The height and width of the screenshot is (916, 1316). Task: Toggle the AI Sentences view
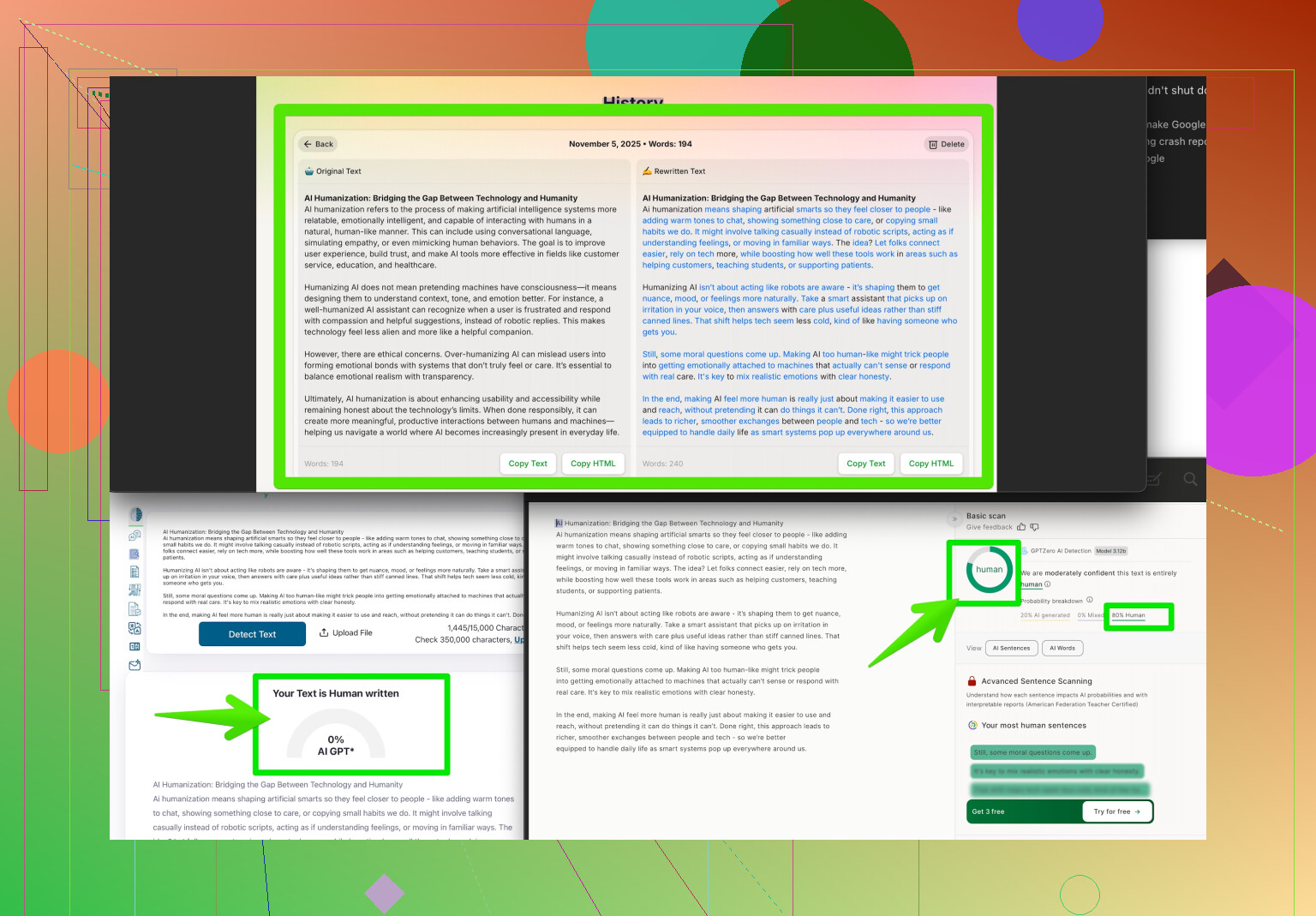pos(1011,649)
